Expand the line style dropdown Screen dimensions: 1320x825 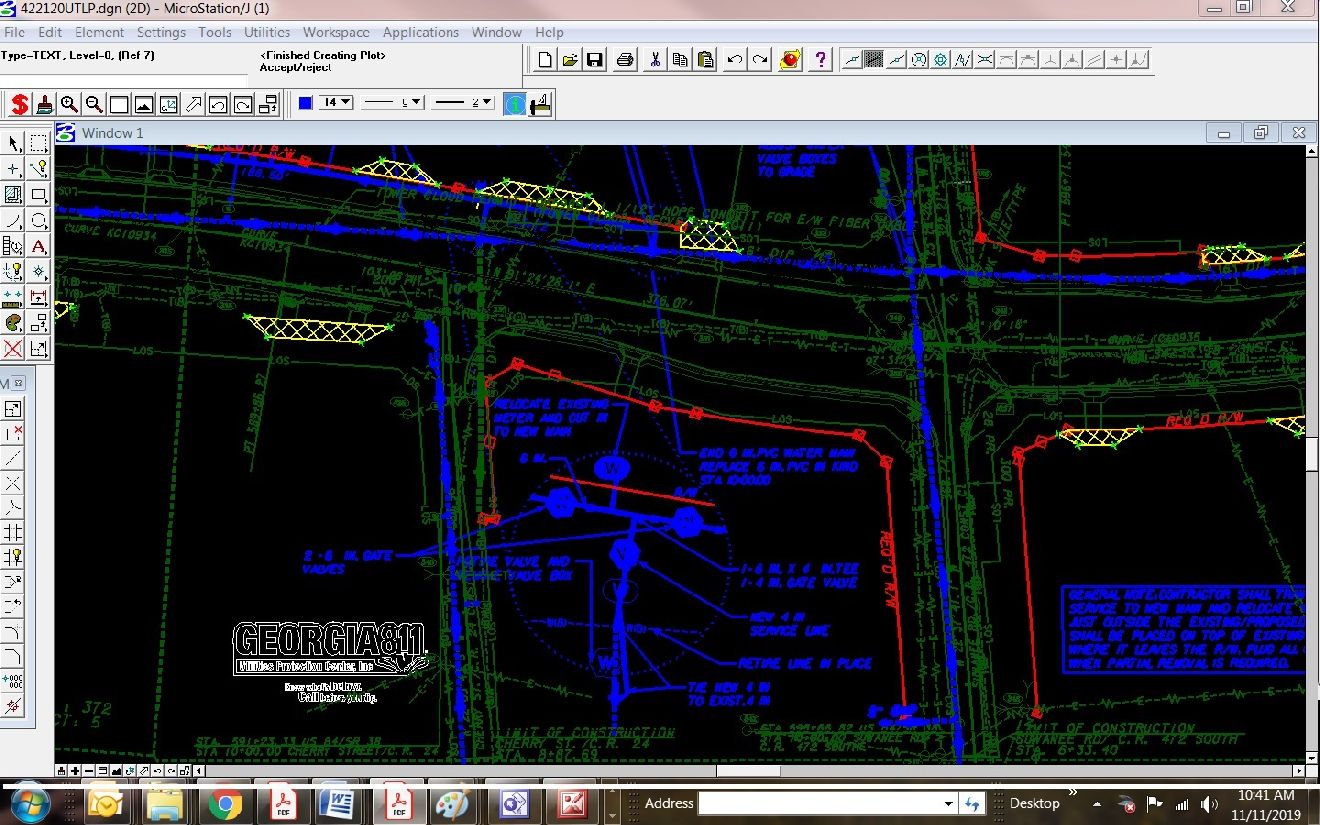pyautogui.click(x=392, y=103)
